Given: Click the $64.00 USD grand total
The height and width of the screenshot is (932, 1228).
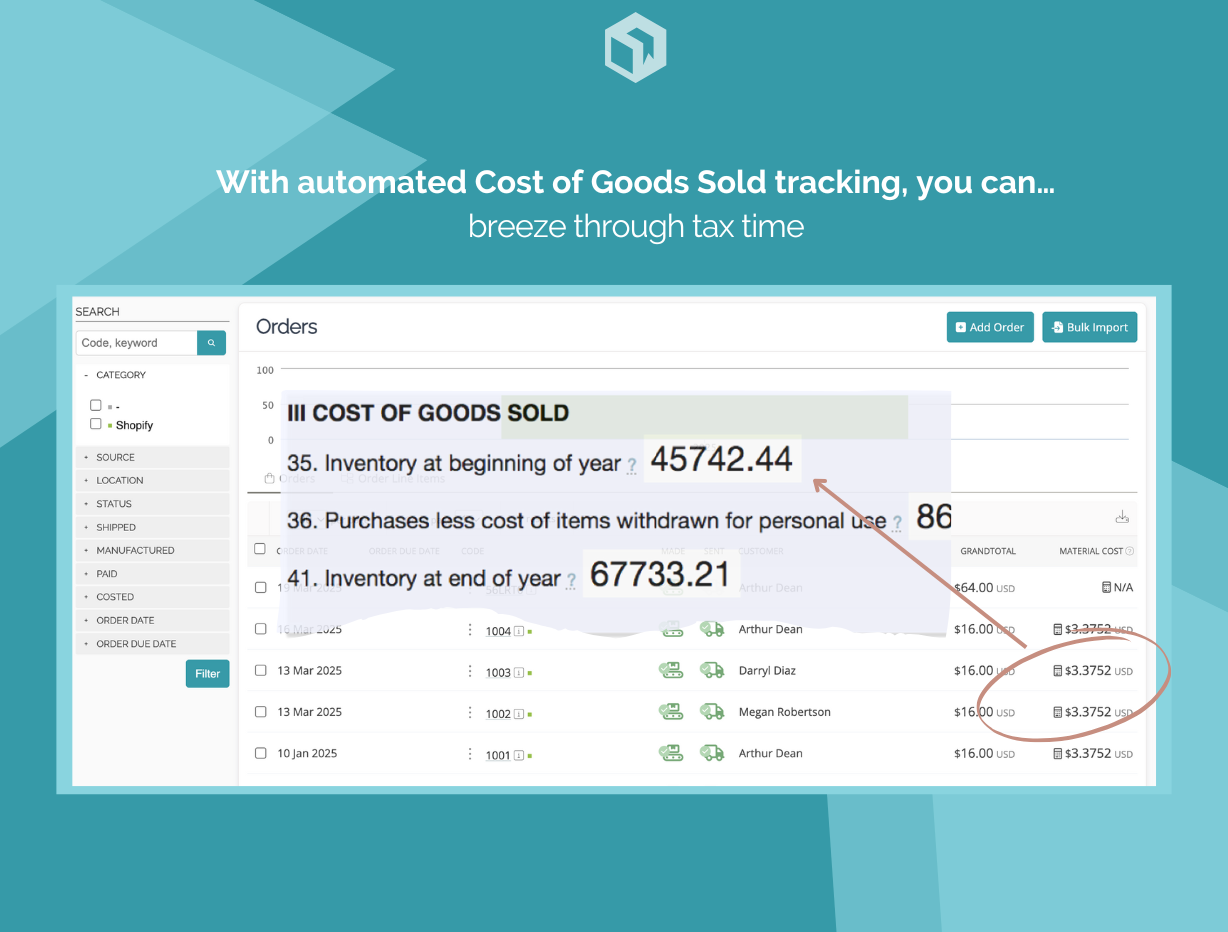Looking at the screenshot, I should (x=984, y=587).
